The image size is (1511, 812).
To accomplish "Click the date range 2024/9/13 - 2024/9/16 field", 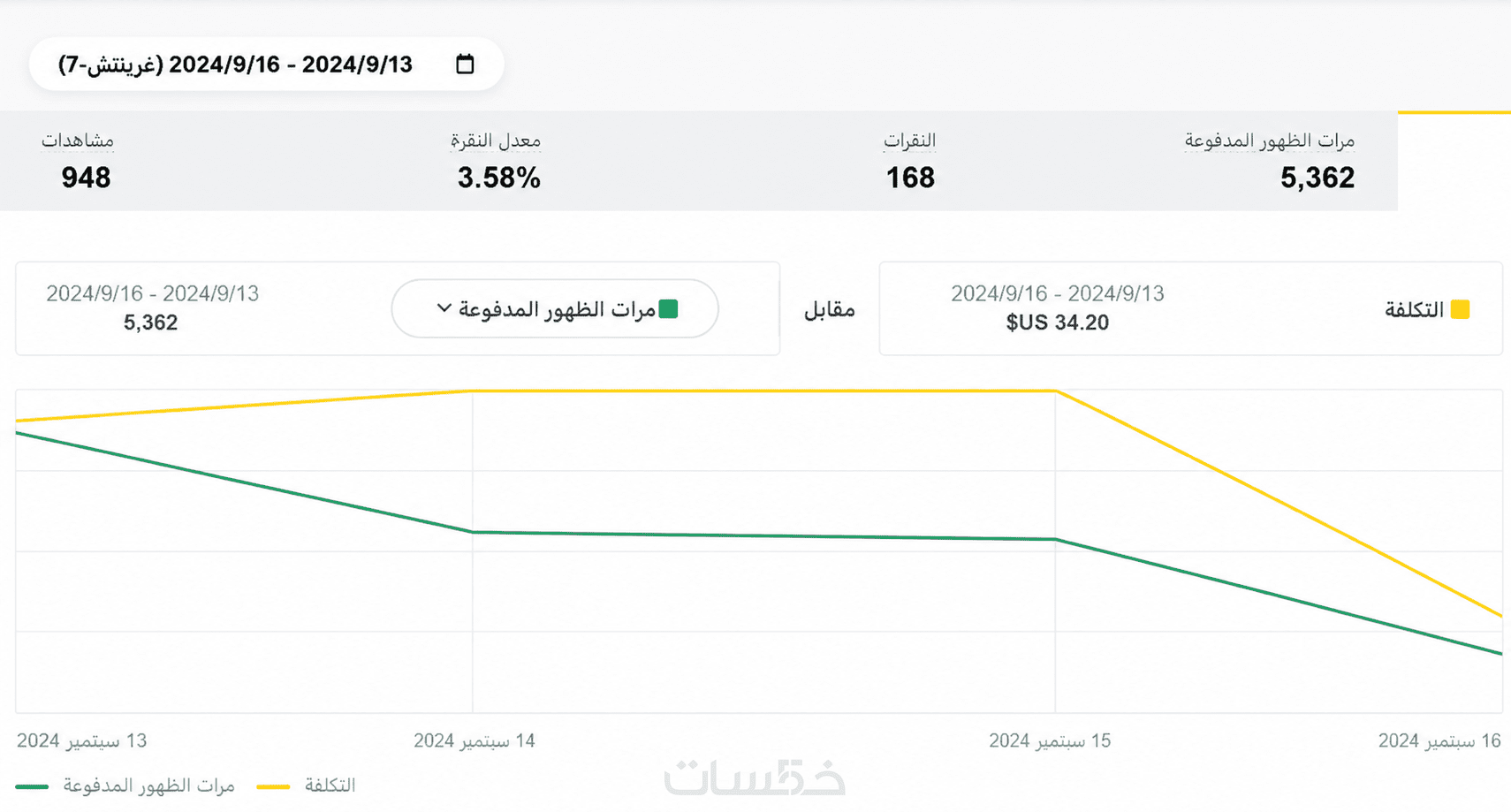I will click(266, 64).
